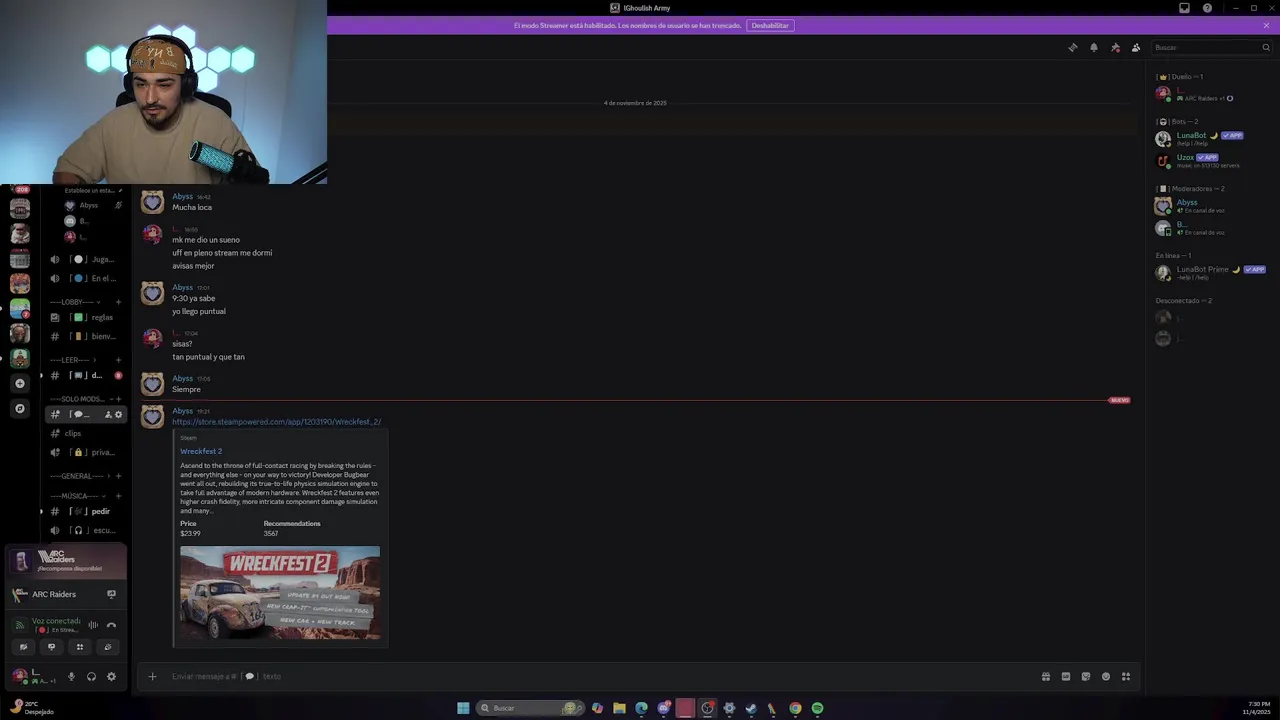Open the Discord help icon
Screen dimensions: 1280x720
[x=1207, y=8]
